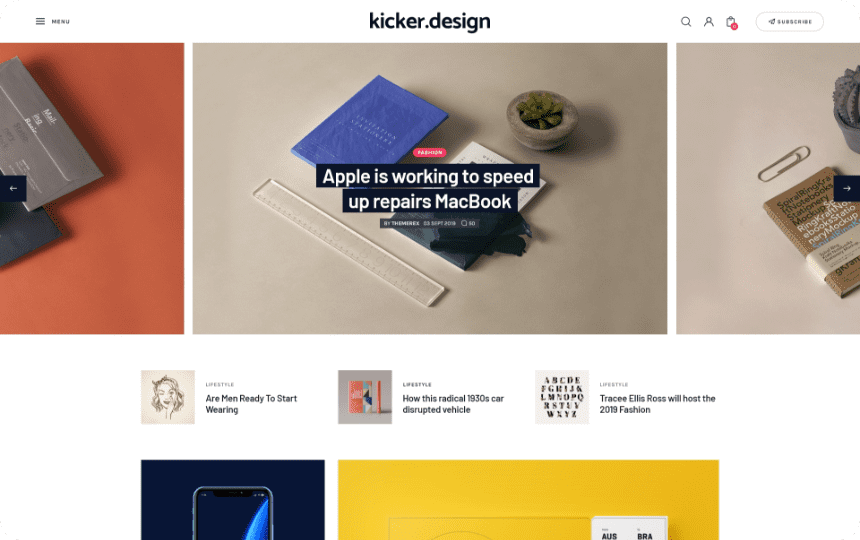Click the colorful book thumbnail
The height and width of the screenshot is (540, 860).
(365, 397)
